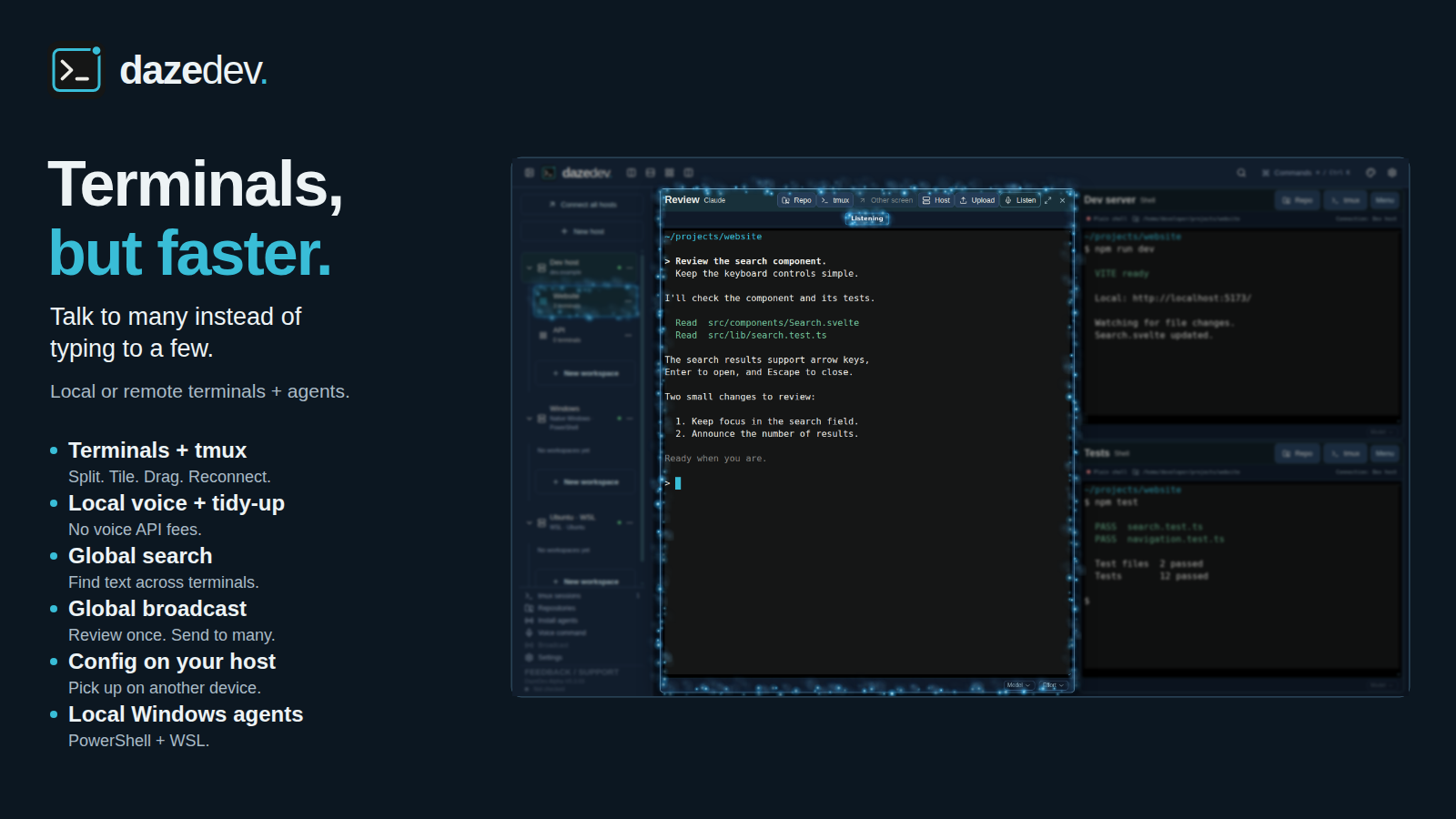The height and width of the screenshot is (819, 1456).
Task: Open Repo in Dev server panel
Action: click(x=1298, y=200)
